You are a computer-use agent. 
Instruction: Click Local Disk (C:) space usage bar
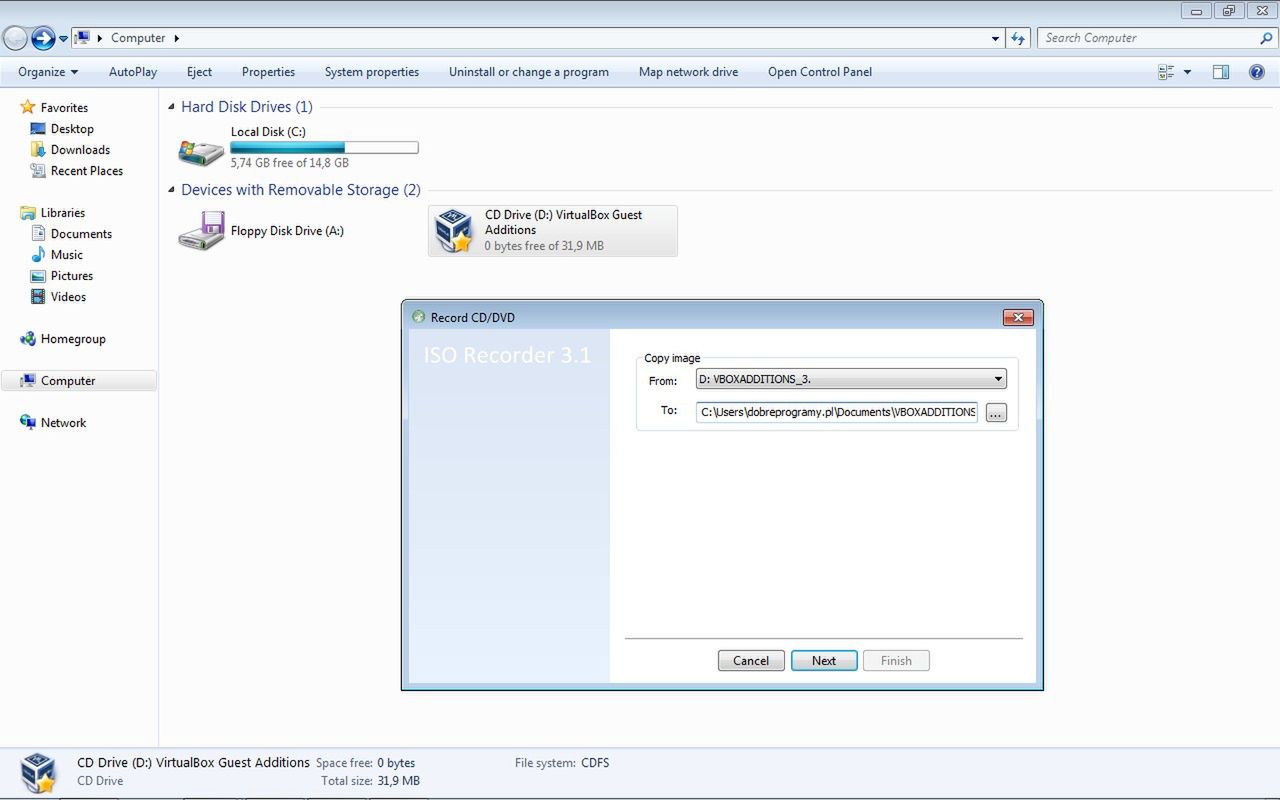[324, 148]
